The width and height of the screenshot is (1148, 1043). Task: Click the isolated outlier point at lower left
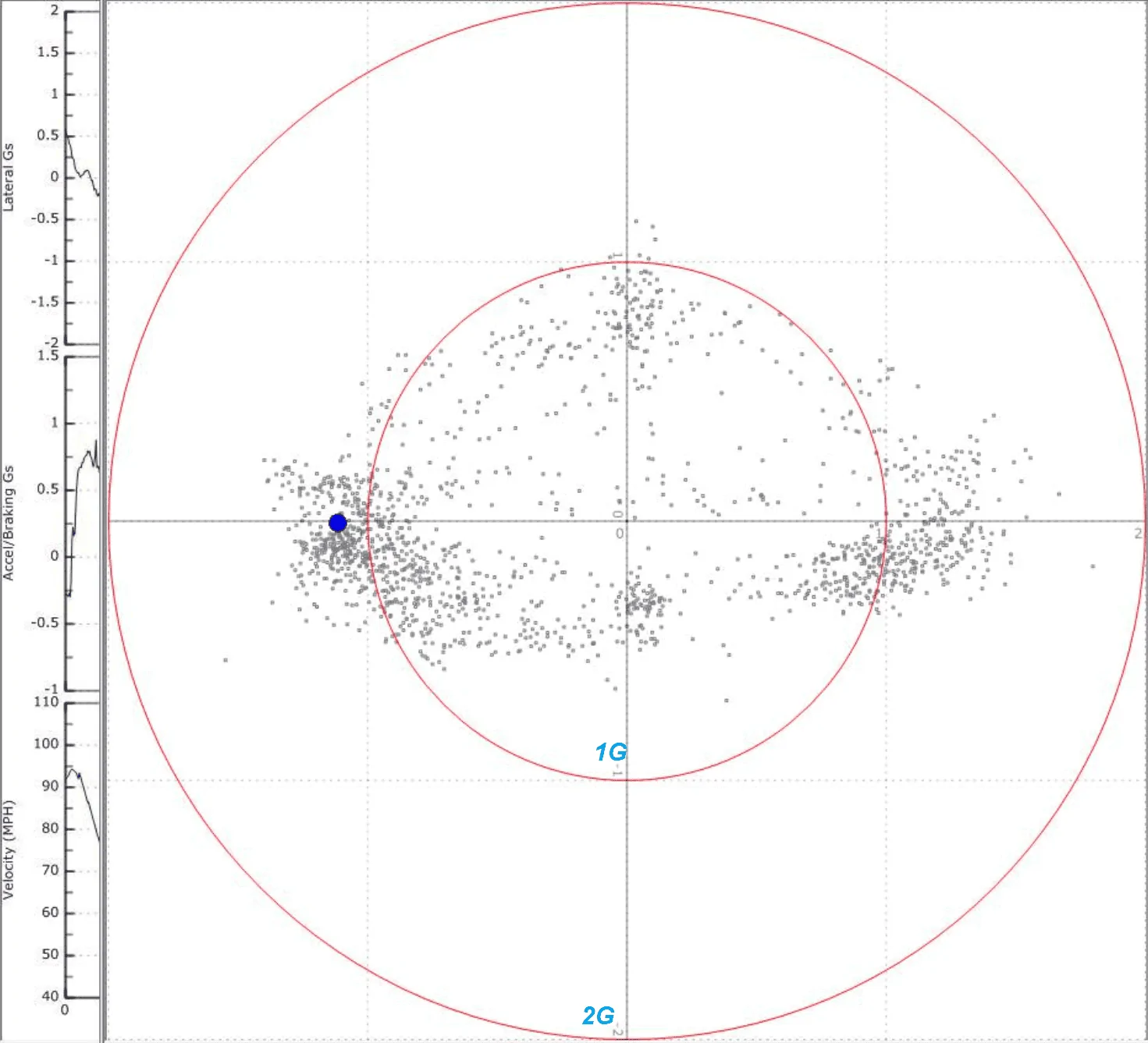click(226, 660)
